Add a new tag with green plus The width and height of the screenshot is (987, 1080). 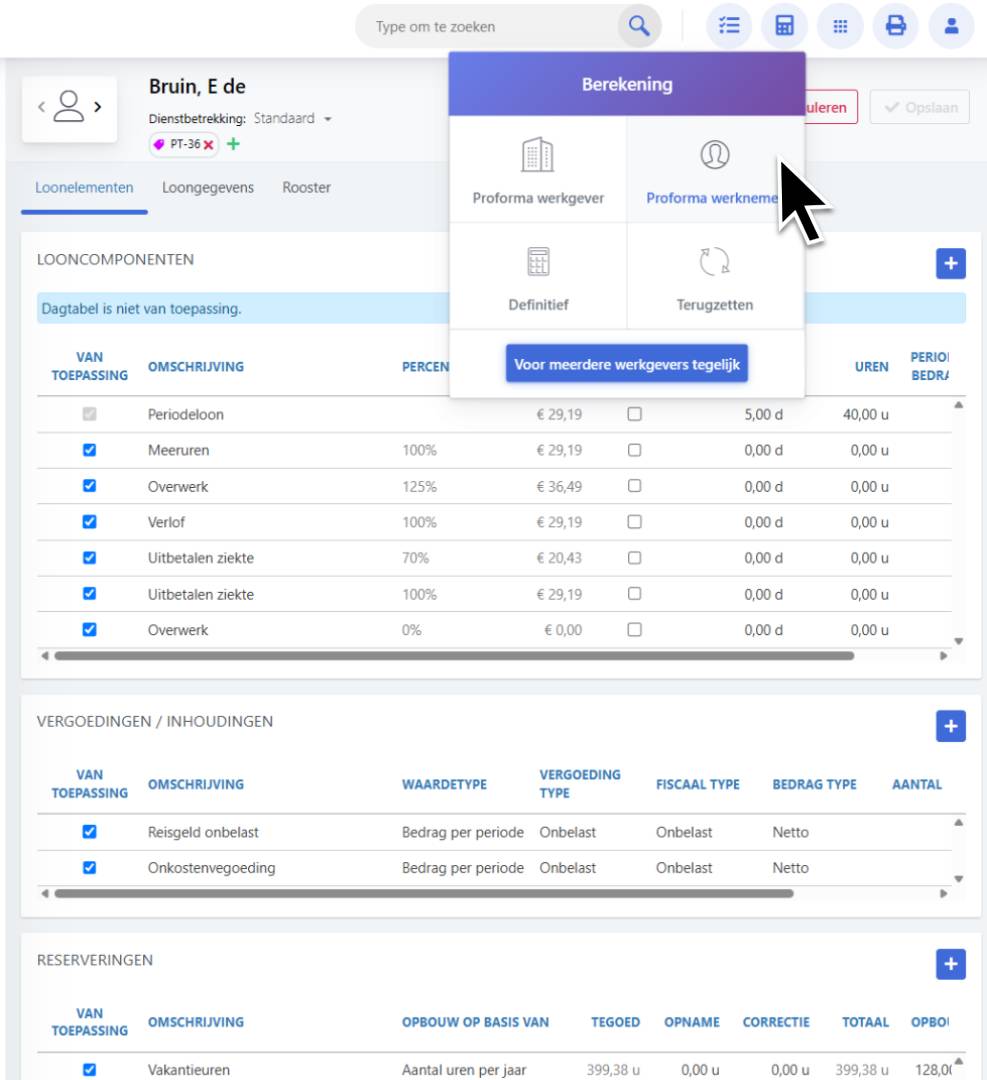tap(233, 145)
